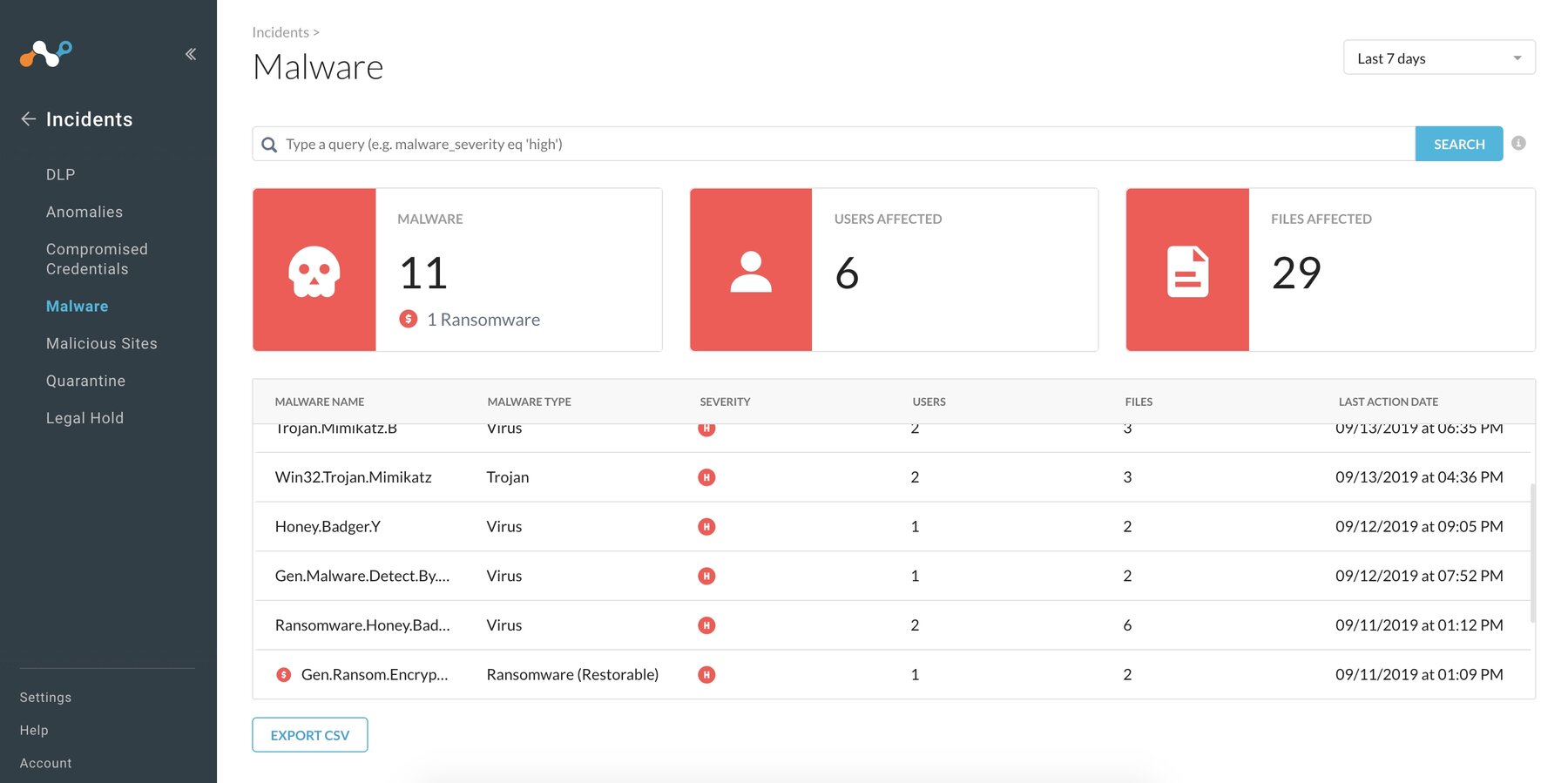Collapse the sidebar with double-chevron icon
The height and width of the screenshot is (783, 1568).
[191, 54]
